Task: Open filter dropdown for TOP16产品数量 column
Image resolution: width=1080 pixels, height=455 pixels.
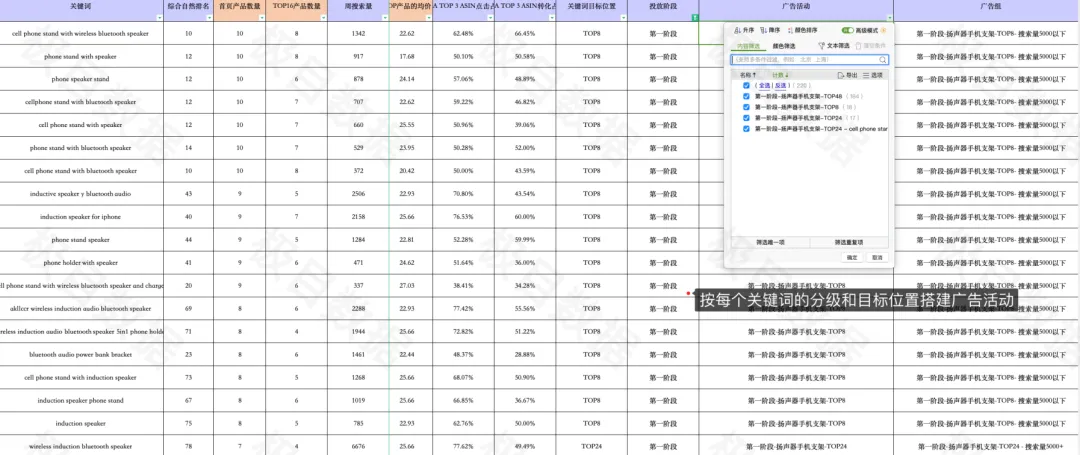Action: (322, 17)
